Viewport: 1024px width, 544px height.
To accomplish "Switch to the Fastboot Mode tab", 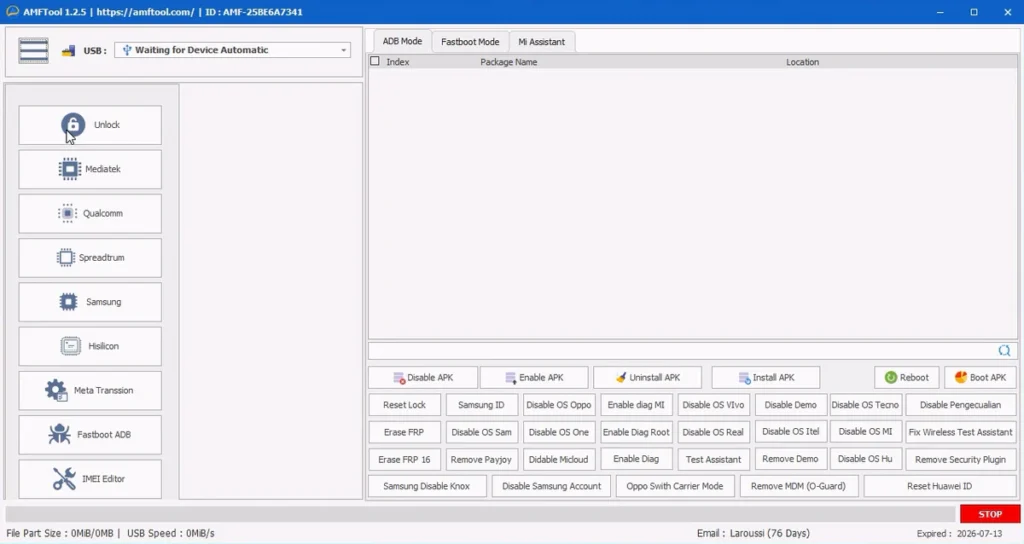I will point(470,42).
